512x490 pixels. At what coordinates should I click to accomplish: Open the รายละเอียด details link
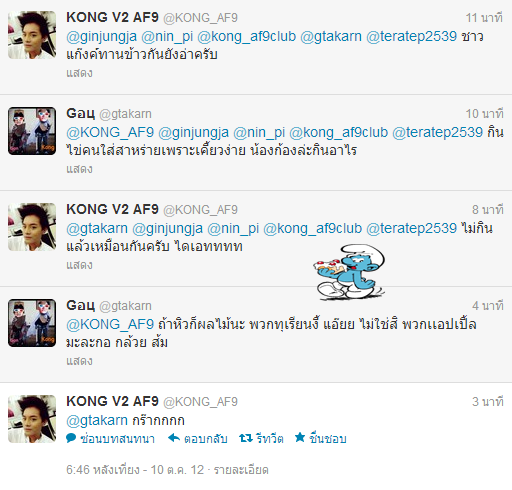241,470
